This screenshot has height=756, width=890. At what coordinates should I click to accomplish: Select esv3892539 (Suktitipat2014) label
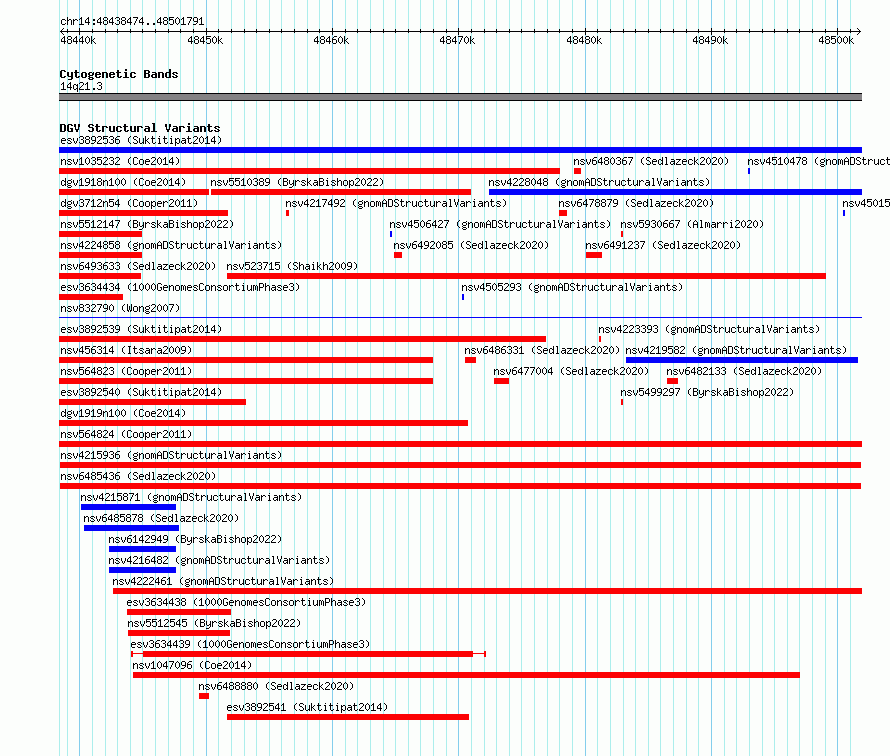(x=141, y=329)
